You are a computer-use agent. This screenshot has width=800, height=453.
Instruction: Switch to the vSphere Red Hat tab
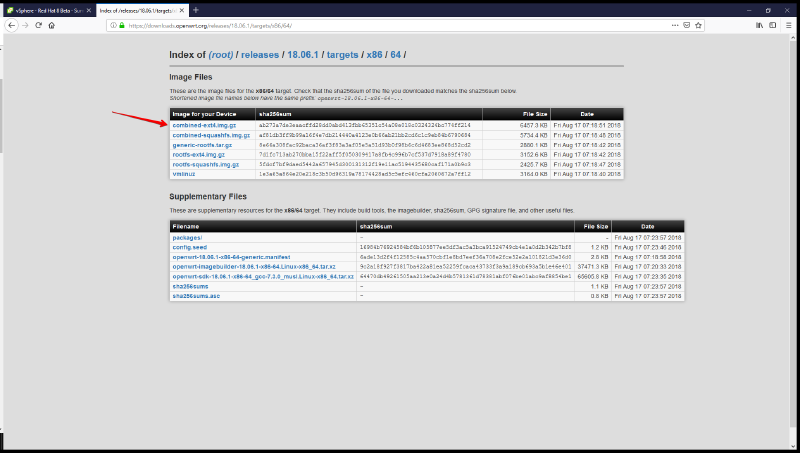tap(45, 8)
